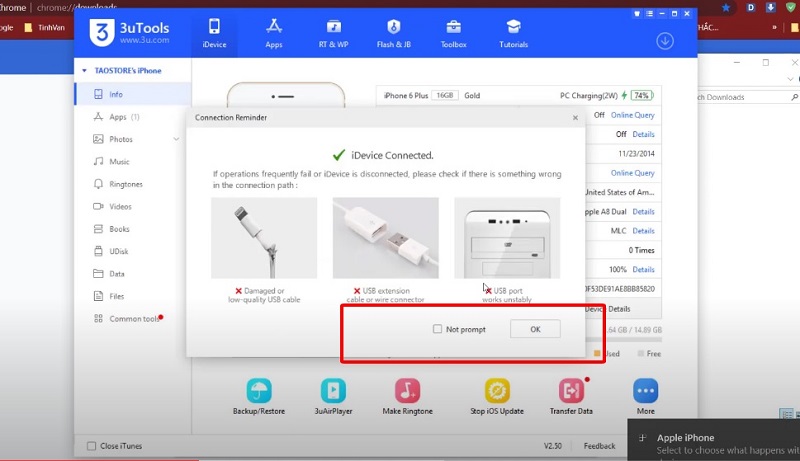Expand the Photos section chevron
Screen dimensions: 800x461
[x=176, y=139]
